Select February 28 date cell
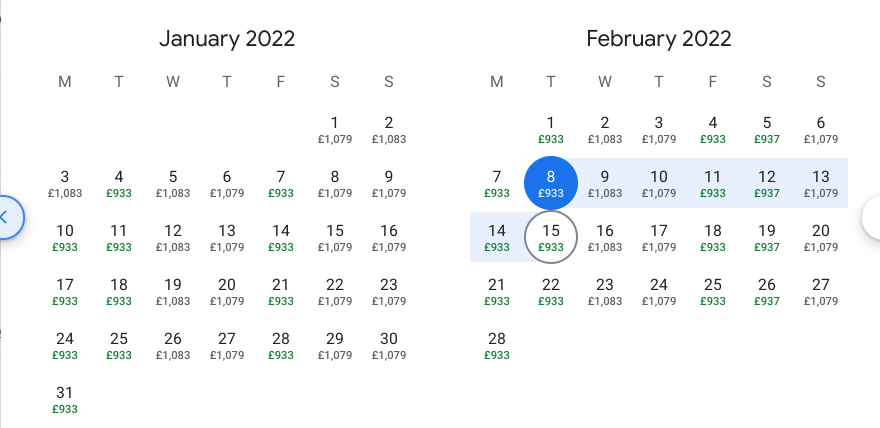 coord(497,345)
